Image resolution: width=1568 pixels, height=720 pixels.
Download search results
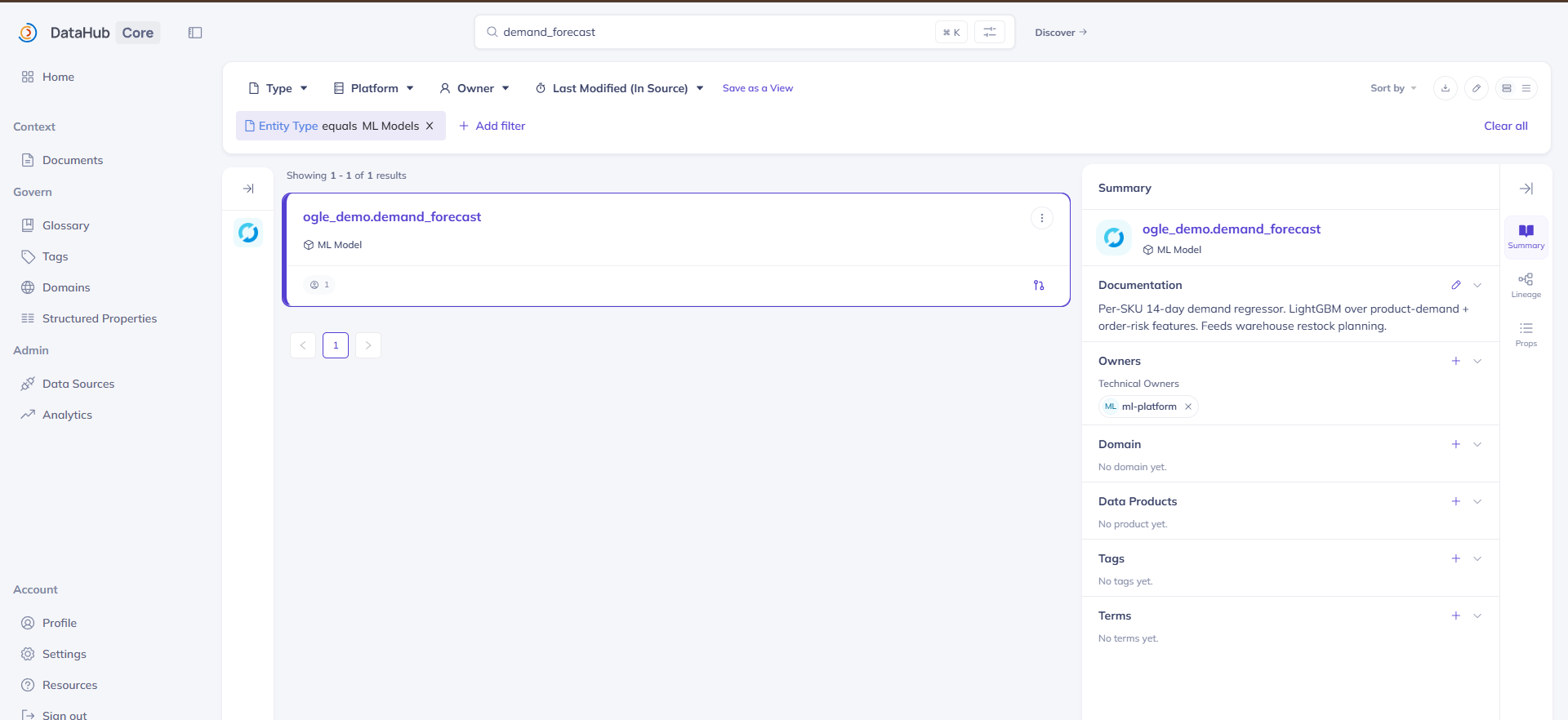pyautogui.click(x=1445, y=88)
